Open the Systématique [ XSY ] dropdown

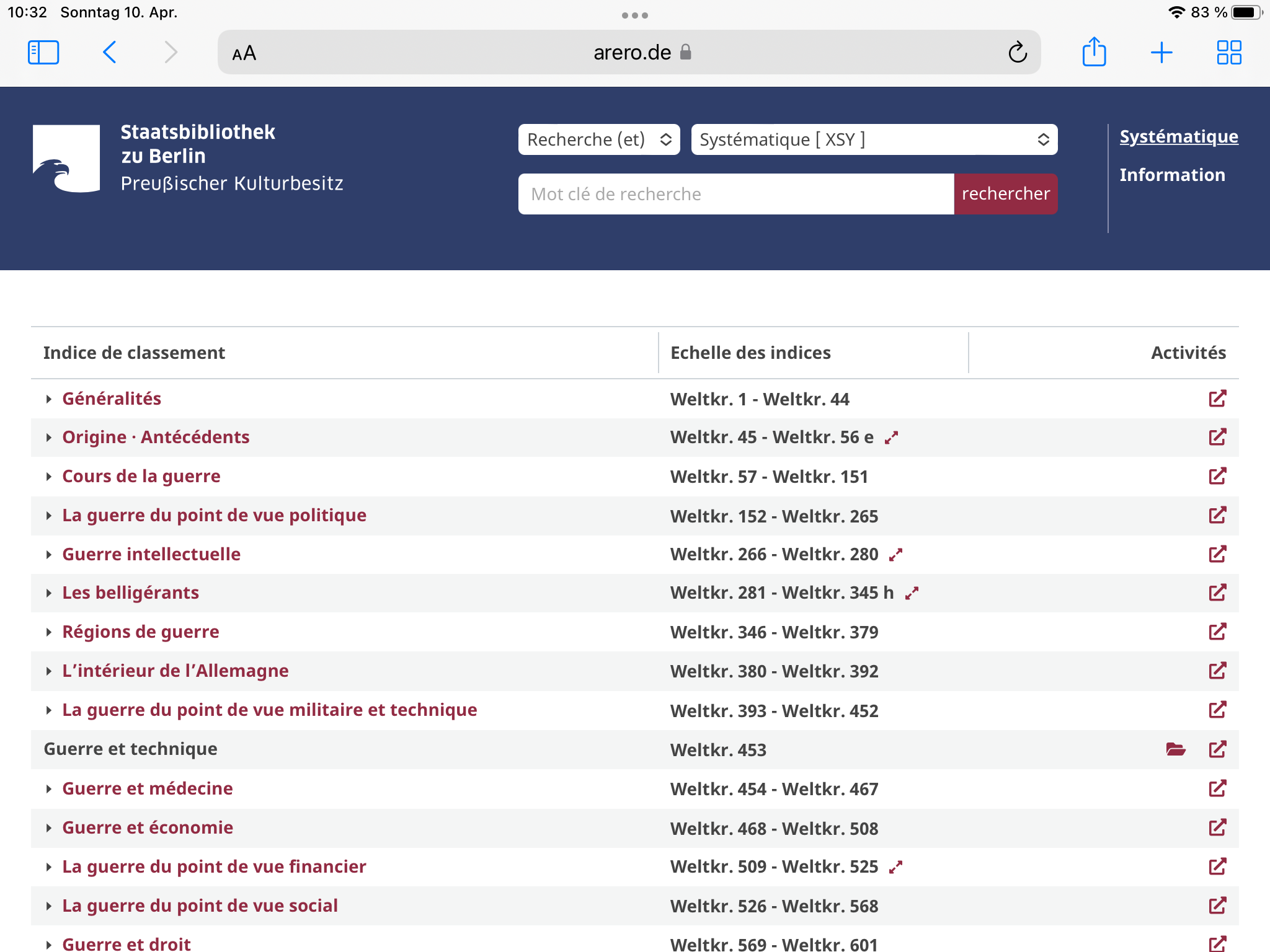pos(874,139)
